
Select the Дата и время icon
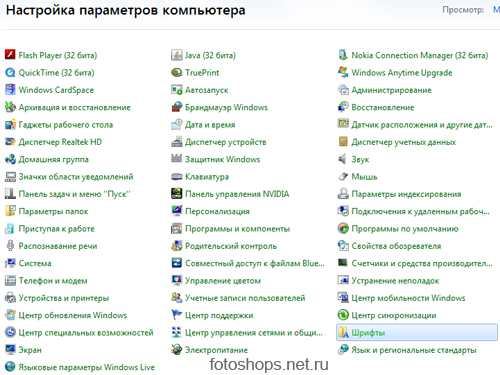pyautogui.click(x=176, y=124)
